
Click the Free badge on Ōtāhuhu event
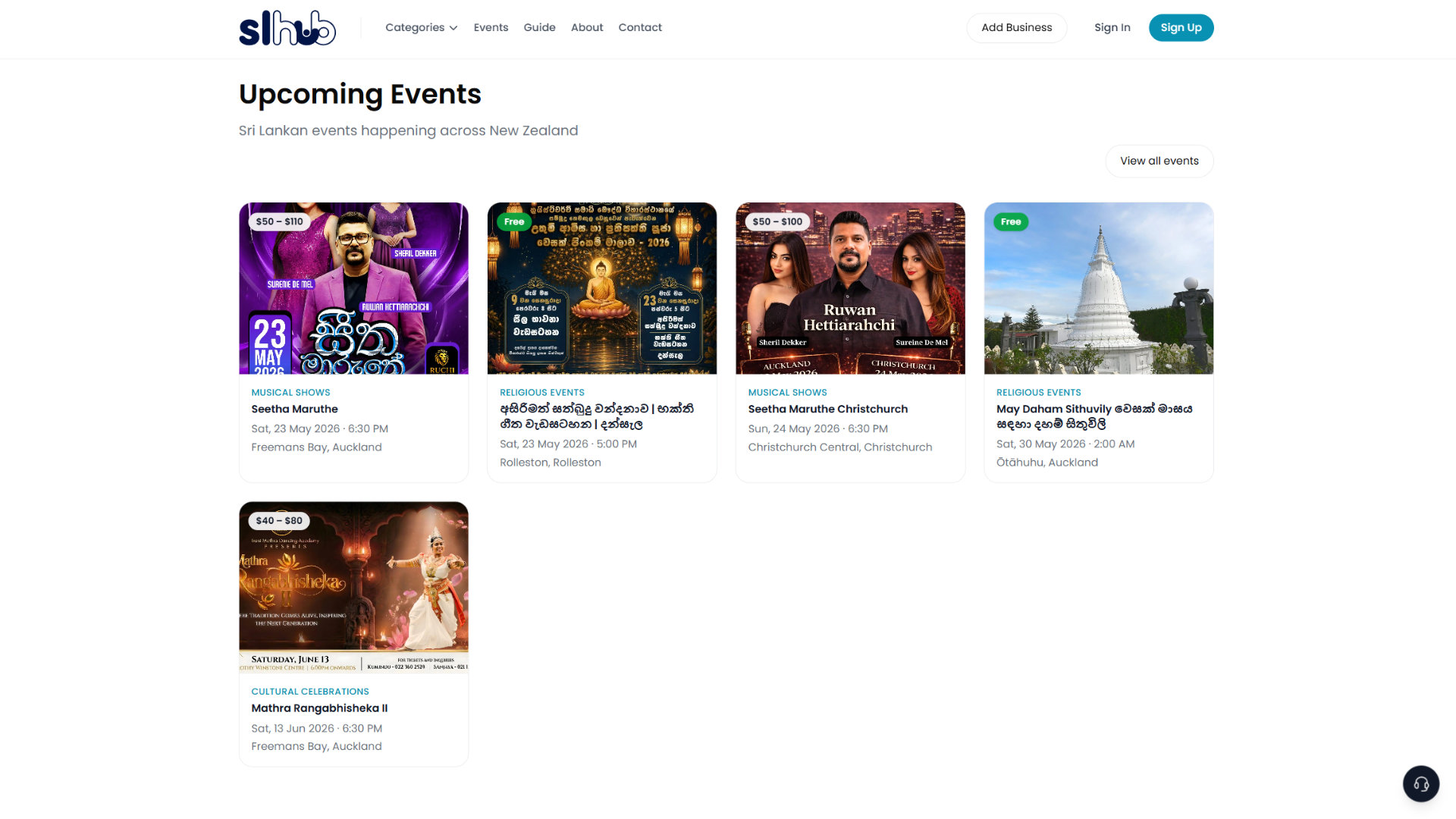tap(1011, 221)
